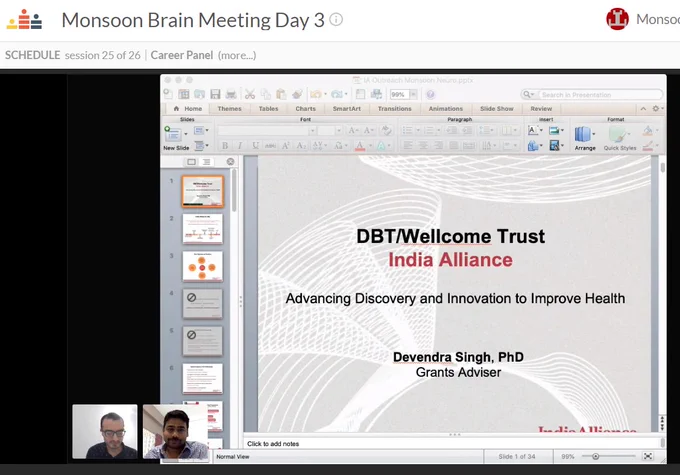Open the Insert Shape dropdown
Screen dimensions: 680x475
pos(535,146)
